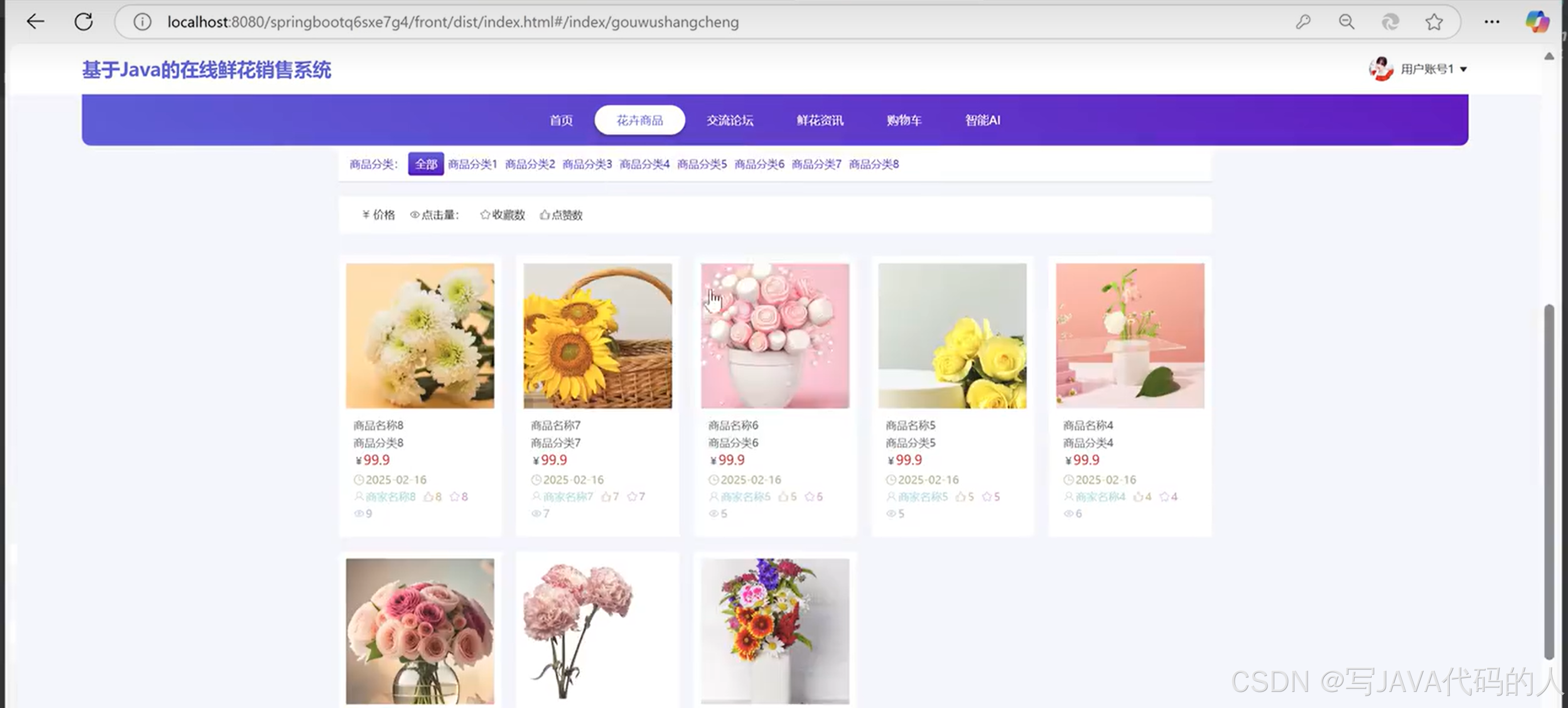Select the 全部 category button
The width and height of the screenshot is (1568, 708).
(x=425, y=164)
